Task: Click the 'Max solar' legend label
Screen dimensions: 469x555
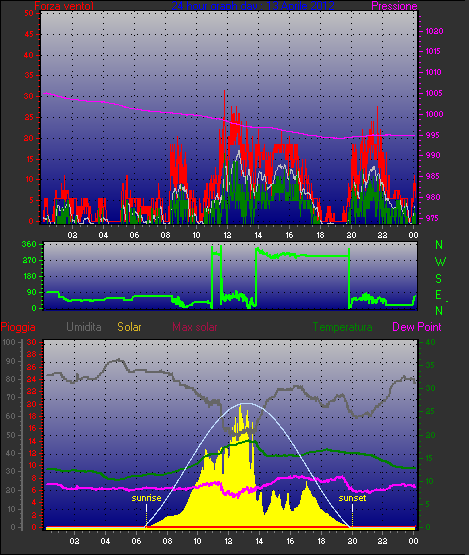Action: click(x=195, y=327)
